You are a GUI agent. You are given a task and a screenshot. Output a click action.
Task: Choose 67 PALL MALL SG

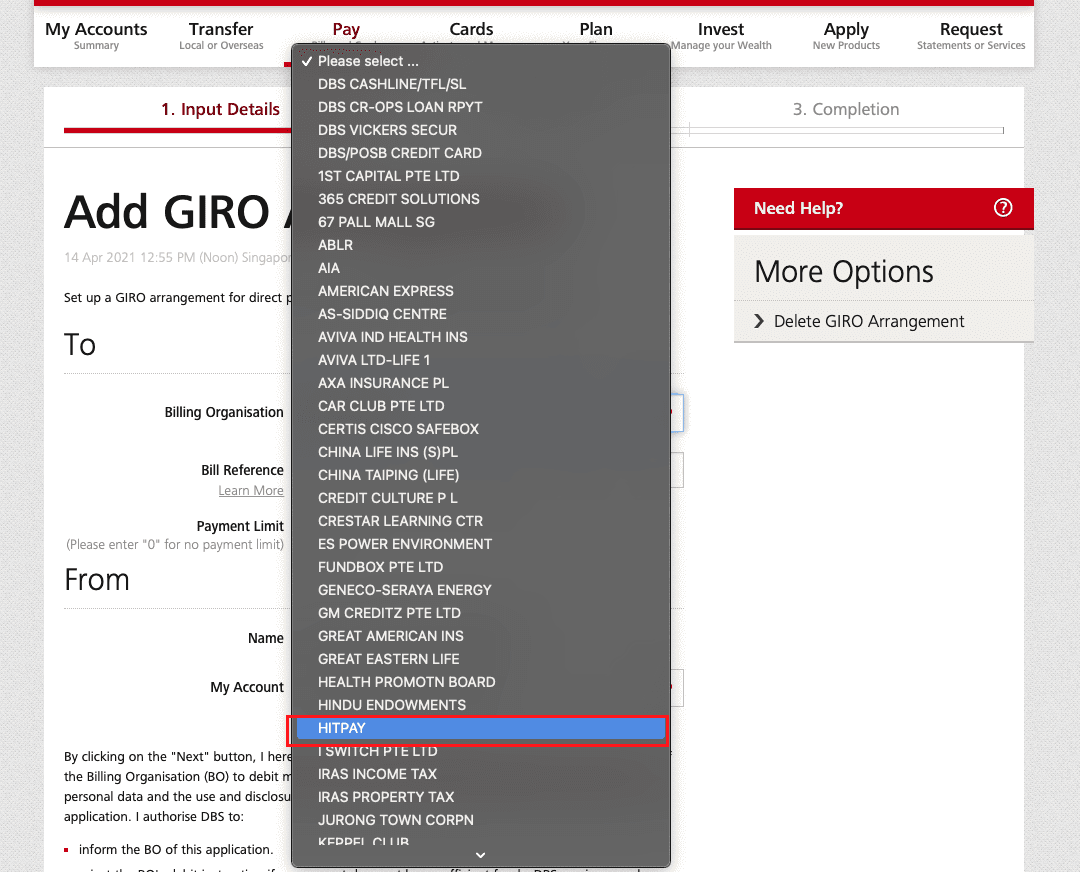[x=481, y=222]
